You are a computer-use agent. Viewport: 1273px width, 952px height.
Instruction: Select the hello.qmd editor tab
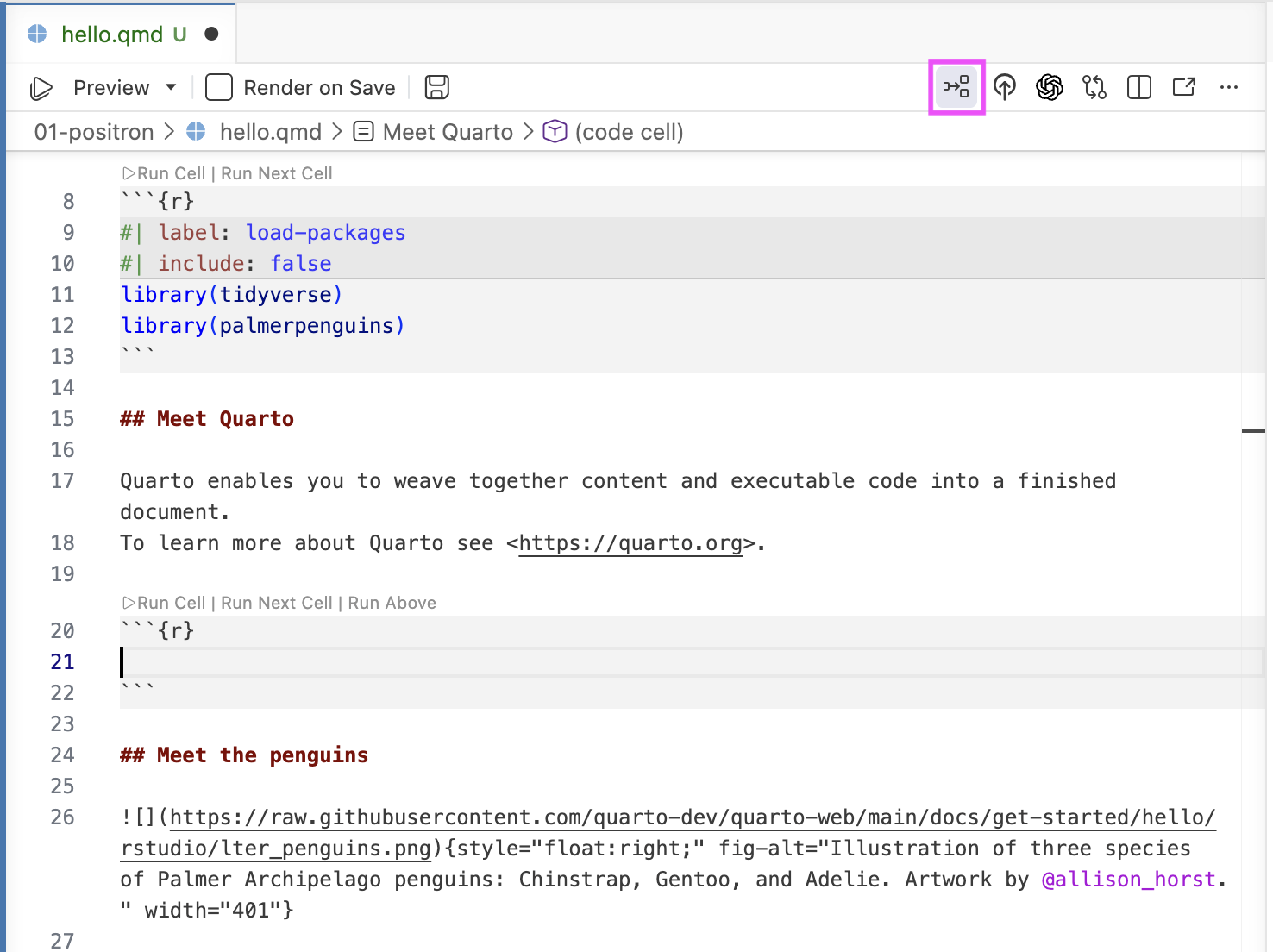pos(121,34)
